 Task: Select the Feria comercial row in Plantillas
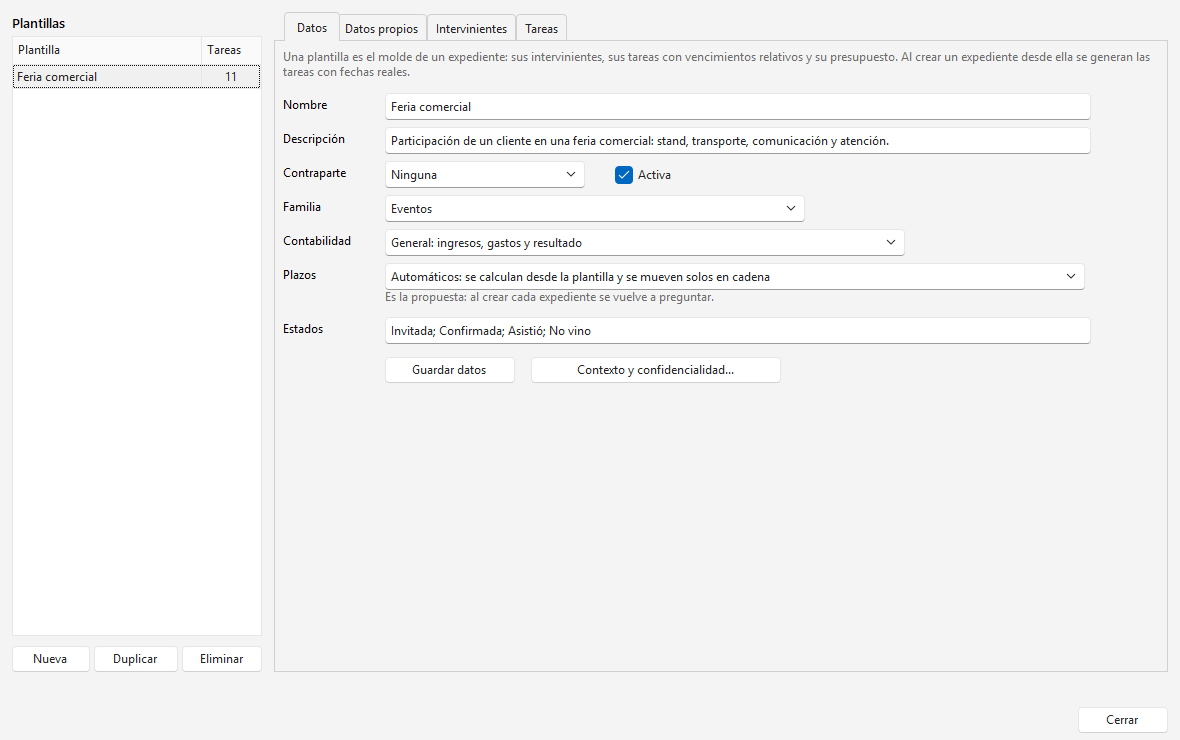click(x=136, y=77)
